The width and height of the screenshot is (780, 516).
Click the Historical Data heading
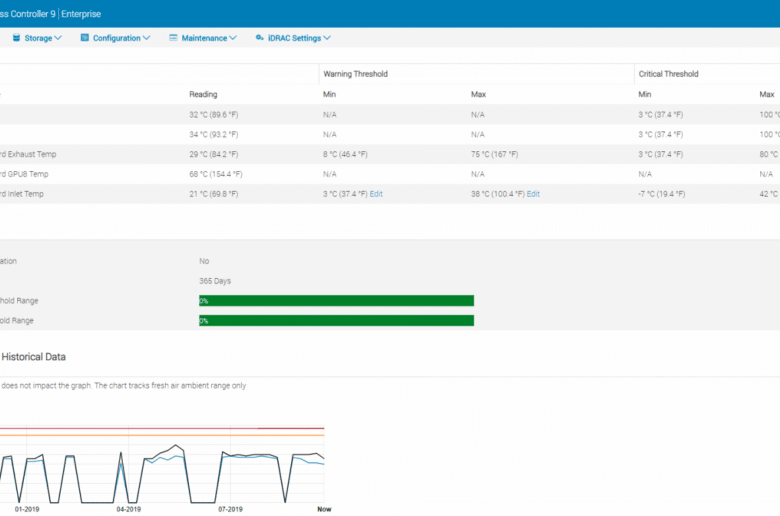click(33, 357)
